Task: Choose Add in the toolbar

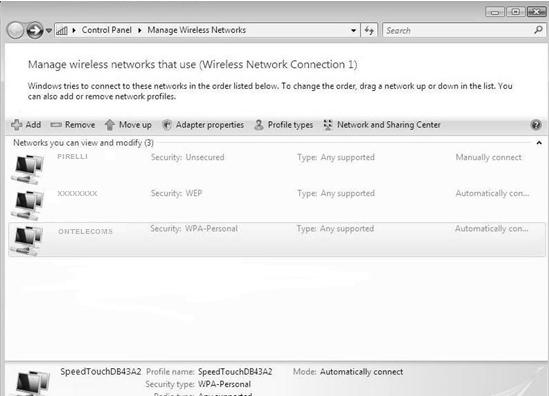Action: (33, 125)
